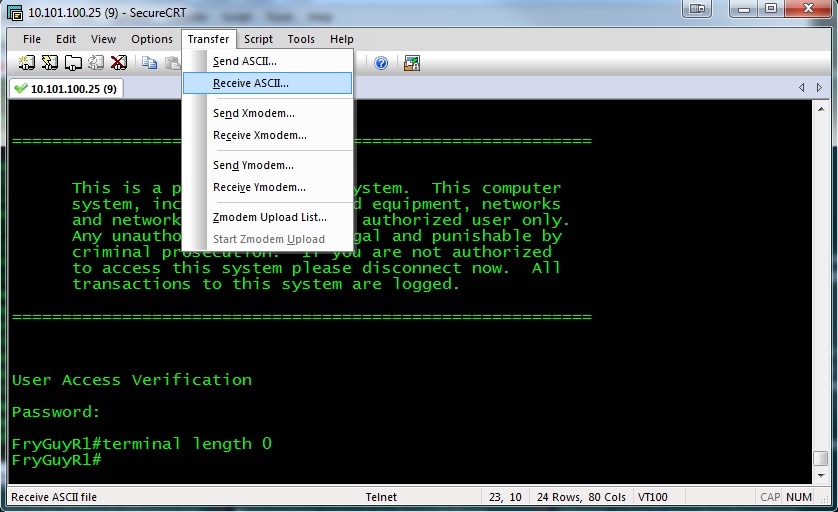Click the Disconnect red X icon
Screen dimensions: 838x512
pyautogui.click(x=119, y=63)
